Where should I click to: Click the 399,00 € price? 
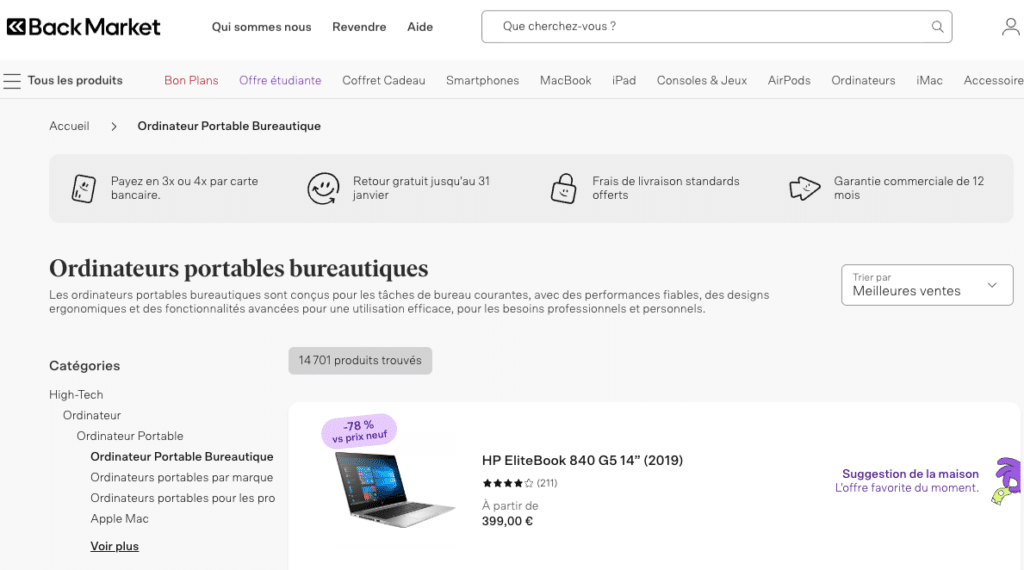point(507,521)
